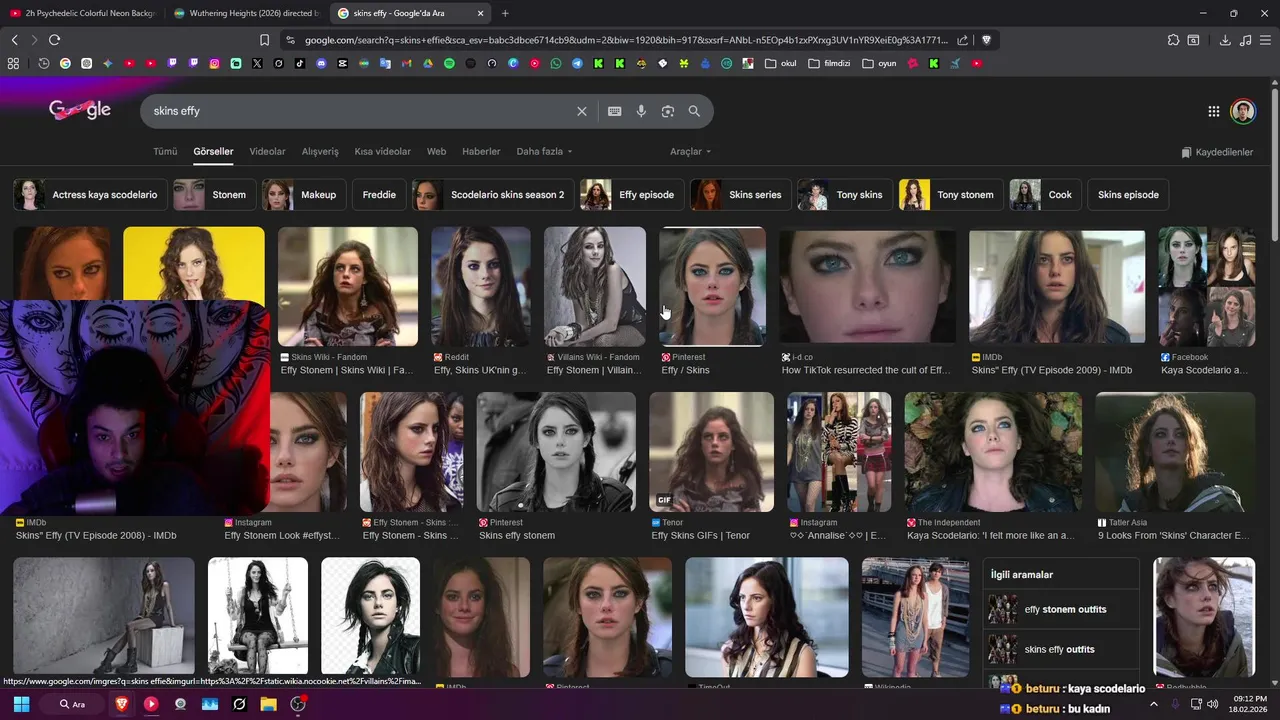Share this page using the share icon
1280x720 pixels.
pos(962,40)
